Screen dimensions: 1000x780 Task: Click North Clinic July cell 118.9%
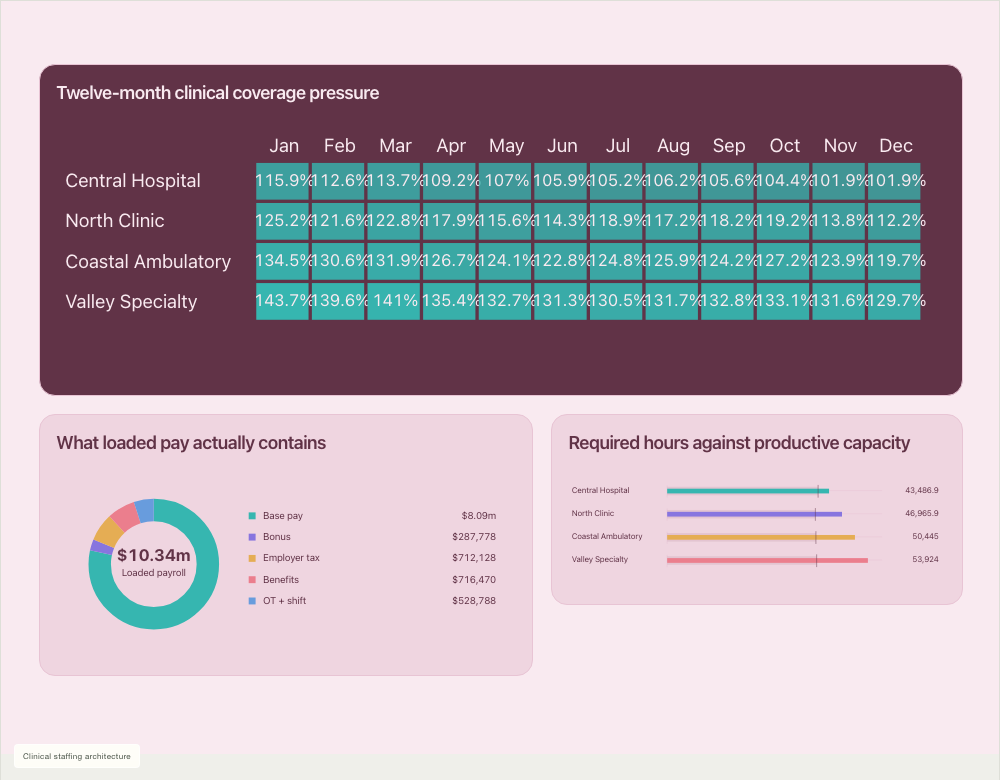pos(616,221)
